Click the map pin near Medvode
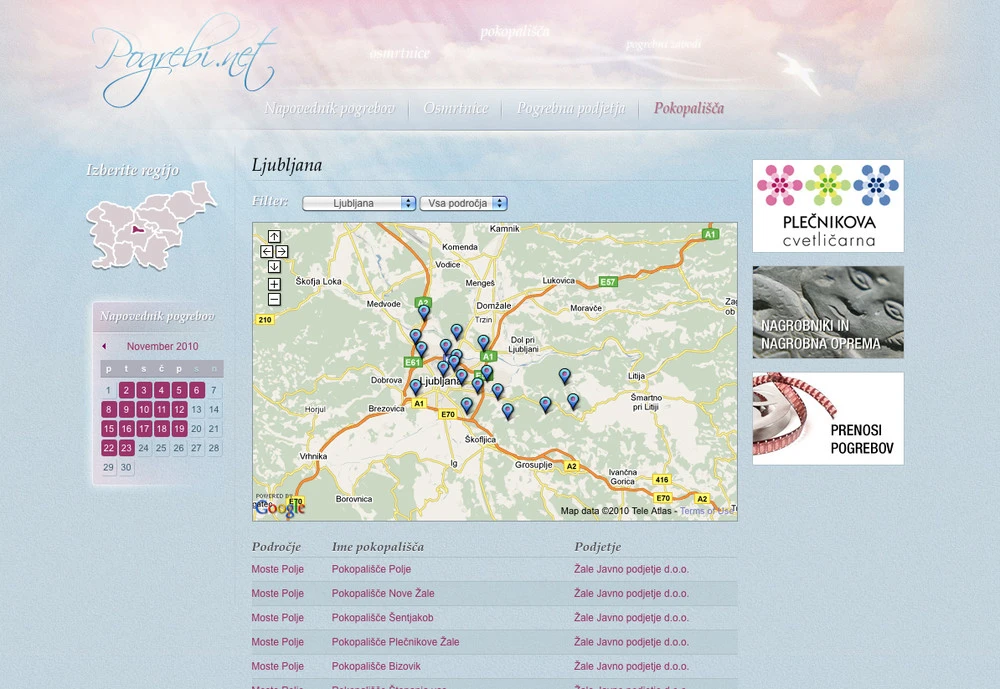Viewport: 1000px width, 689px height. click(x=423, y=311)
